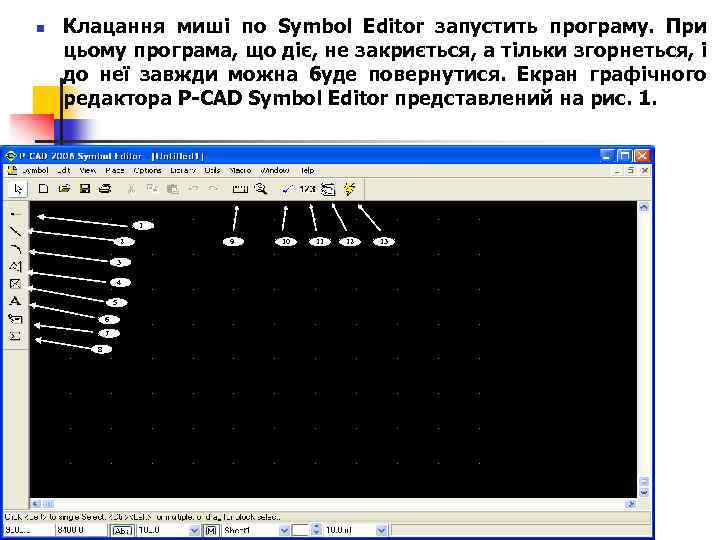This screenshot has width=720, height=540.
Task: Open the Edit menu
Action: (64, 170)
